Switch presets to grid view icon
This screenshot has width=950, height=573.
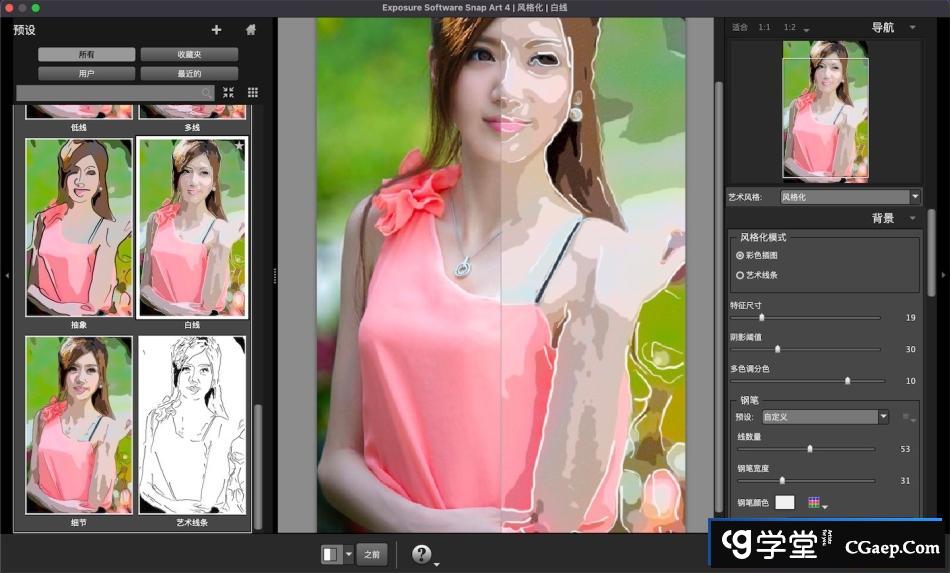pyautogui.click(x=253, y=93)
